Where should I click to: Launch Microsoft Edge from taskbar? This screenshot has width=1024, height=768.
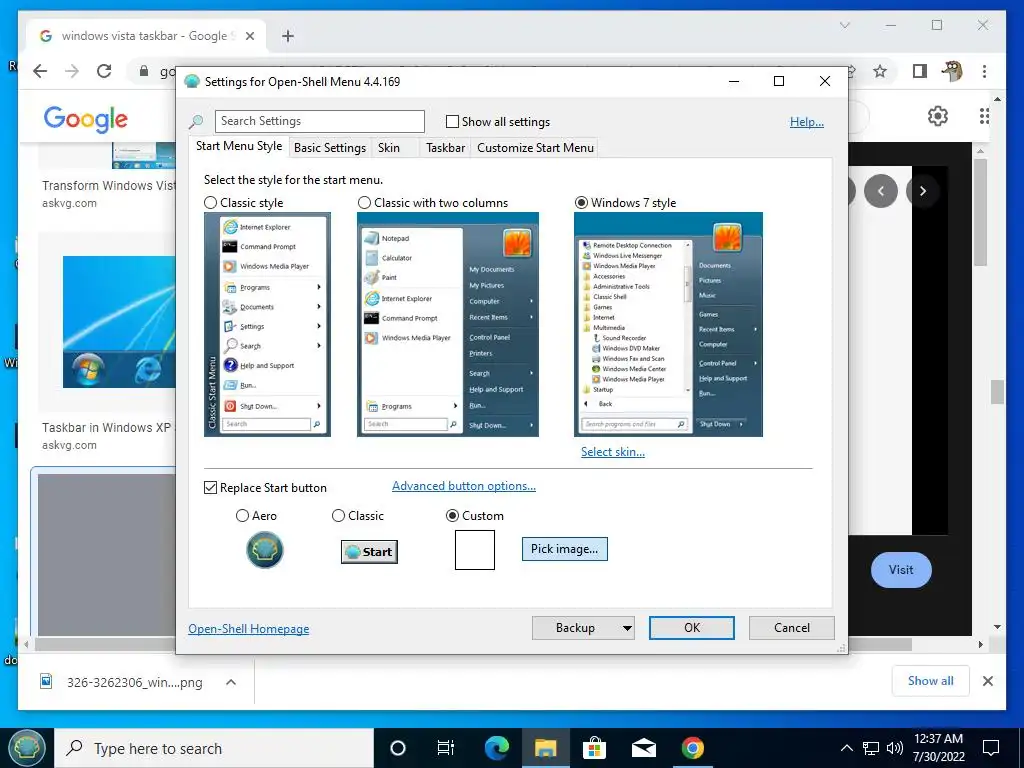[x=496, y=748]
